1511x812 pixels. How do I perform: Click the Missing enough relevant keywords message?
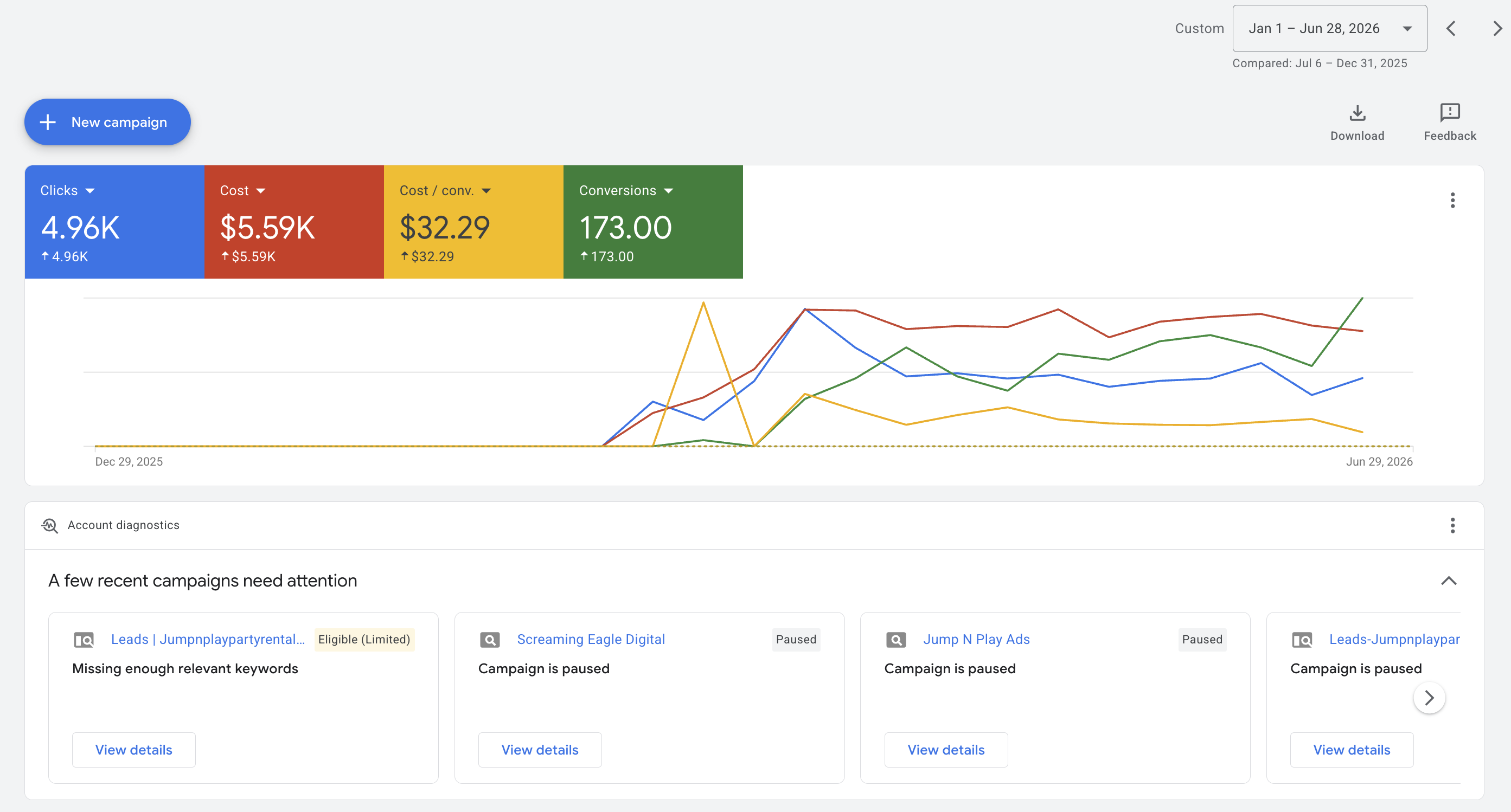pyautogui.click(x=185, y=669)
